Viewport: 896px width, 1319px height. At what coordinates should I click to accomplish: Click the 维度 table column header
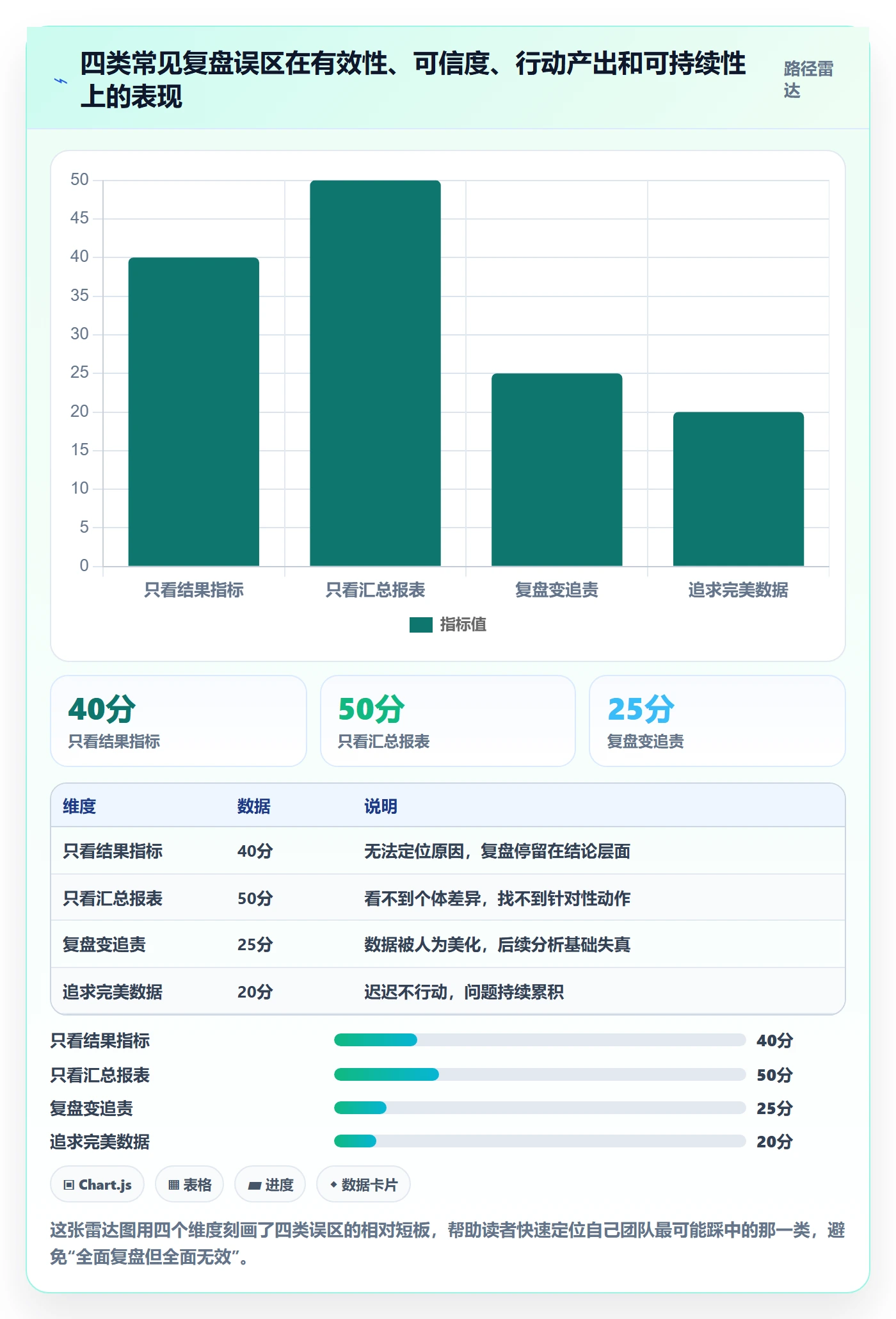pyautogui.click(x=79, y=806)
